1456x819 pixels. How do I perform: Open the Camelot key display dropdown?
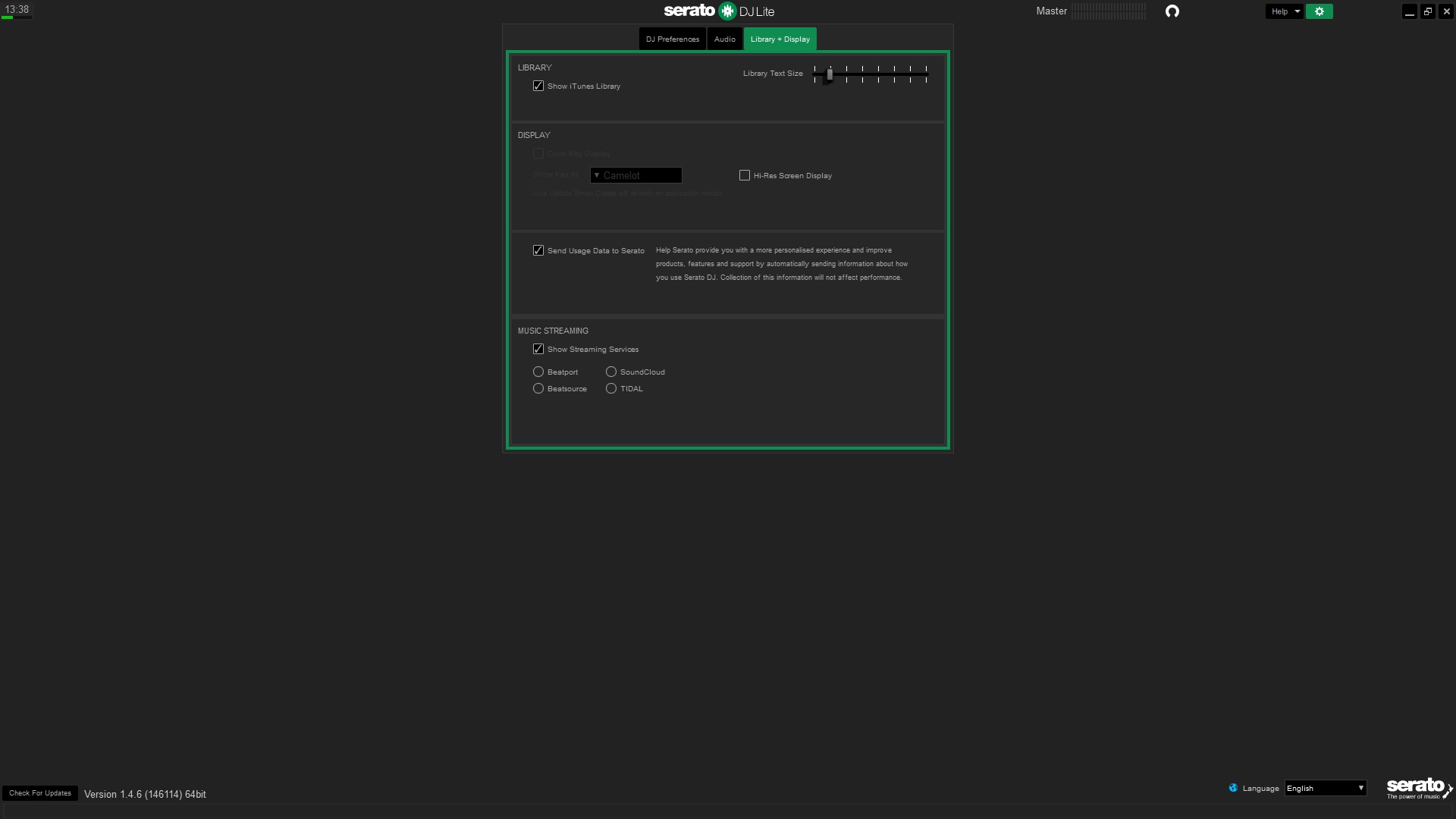pyautogui.click(x=635, y=175)
